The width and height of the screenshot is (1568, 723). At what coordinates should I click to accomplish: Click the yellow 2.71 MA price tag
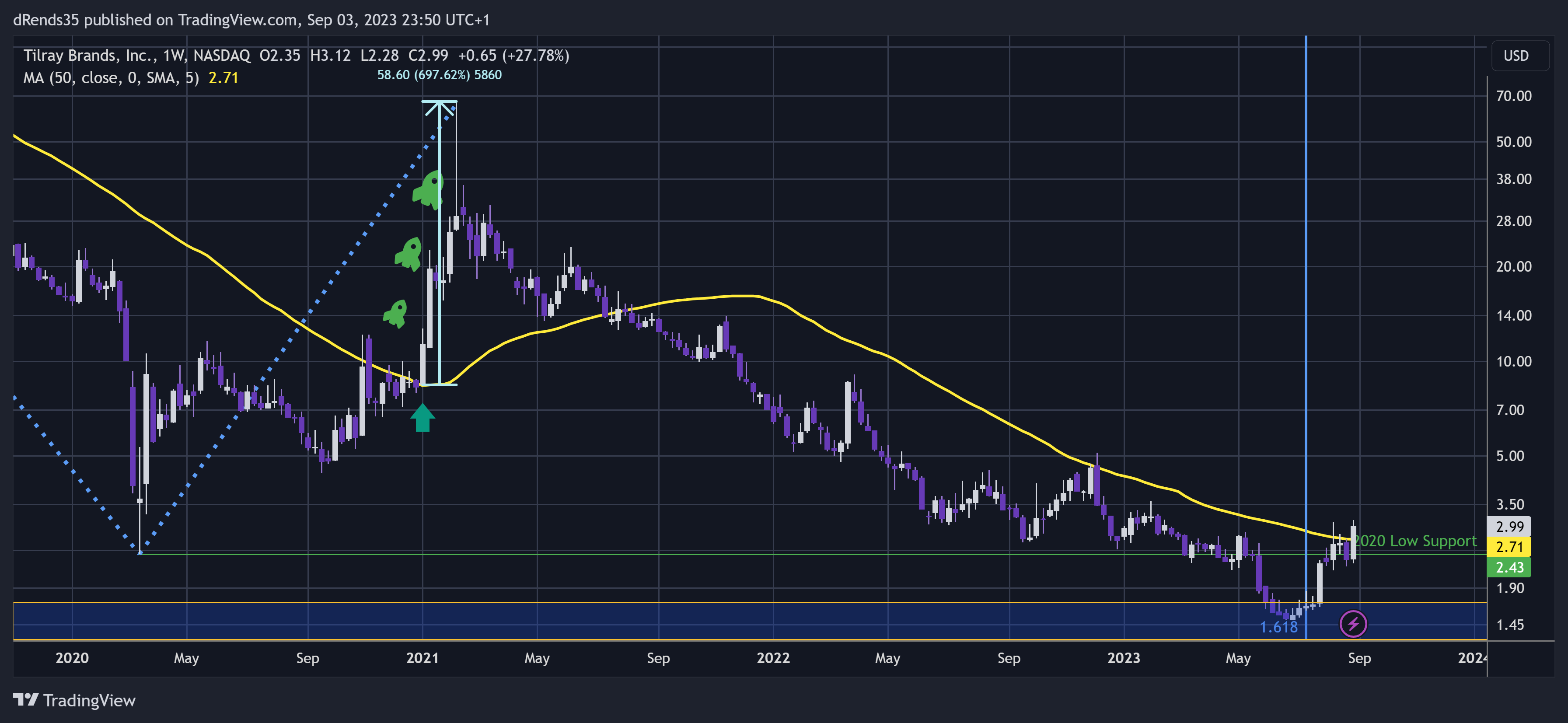coord(1509,546)
